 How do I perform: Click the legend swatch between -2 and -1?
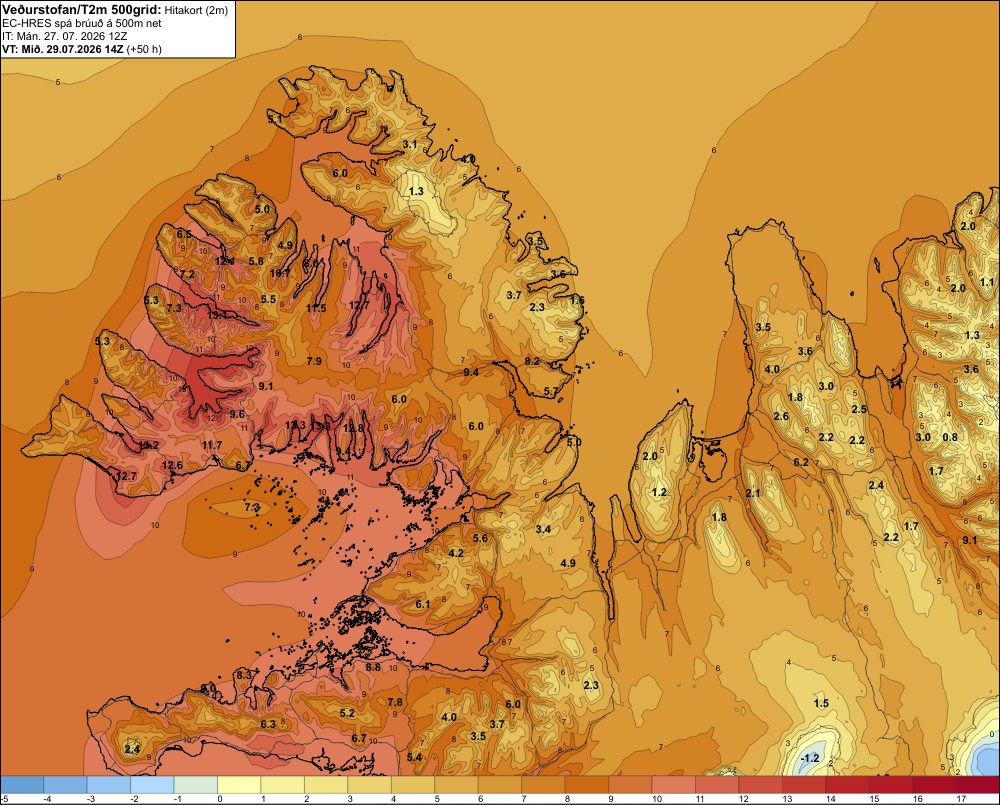[152, 785]
